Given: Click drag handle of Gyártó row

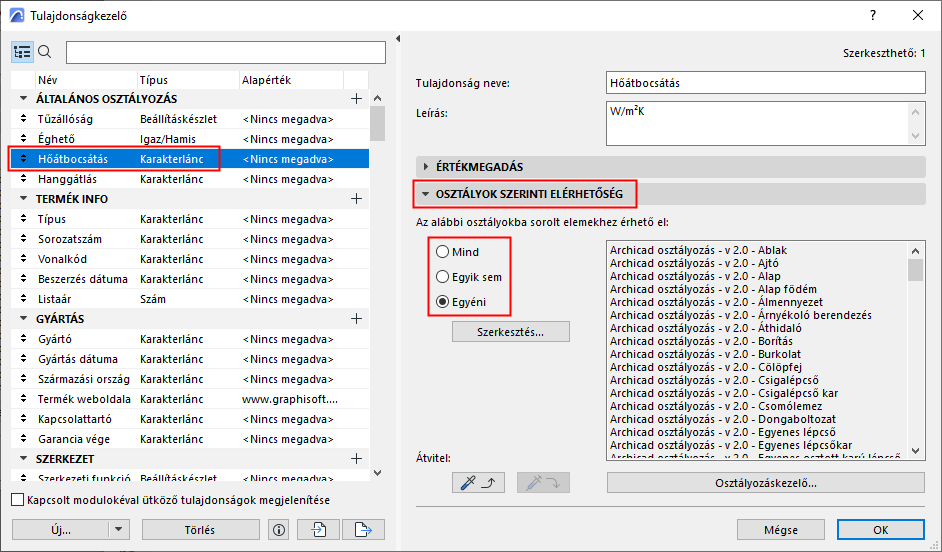Looking at the screenshot, I should tap(23, 339).
